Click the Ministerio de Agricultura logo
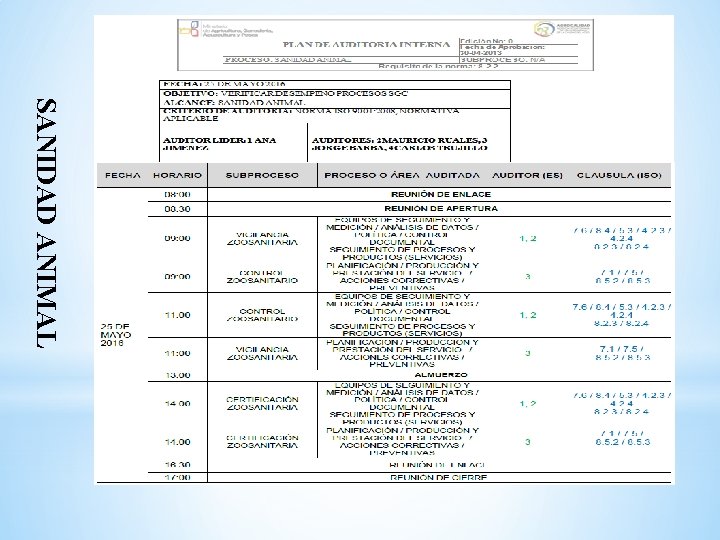Screen dimensions: 720x540 pos(226,29)
